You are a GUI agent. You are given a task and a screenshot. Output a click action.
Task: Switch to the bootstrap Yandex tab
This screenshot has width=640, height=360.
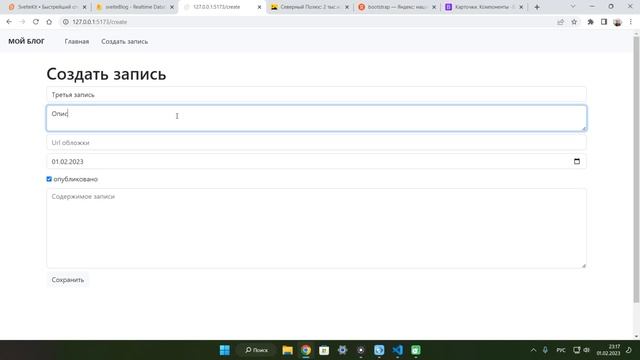click(x=397, y=7)
